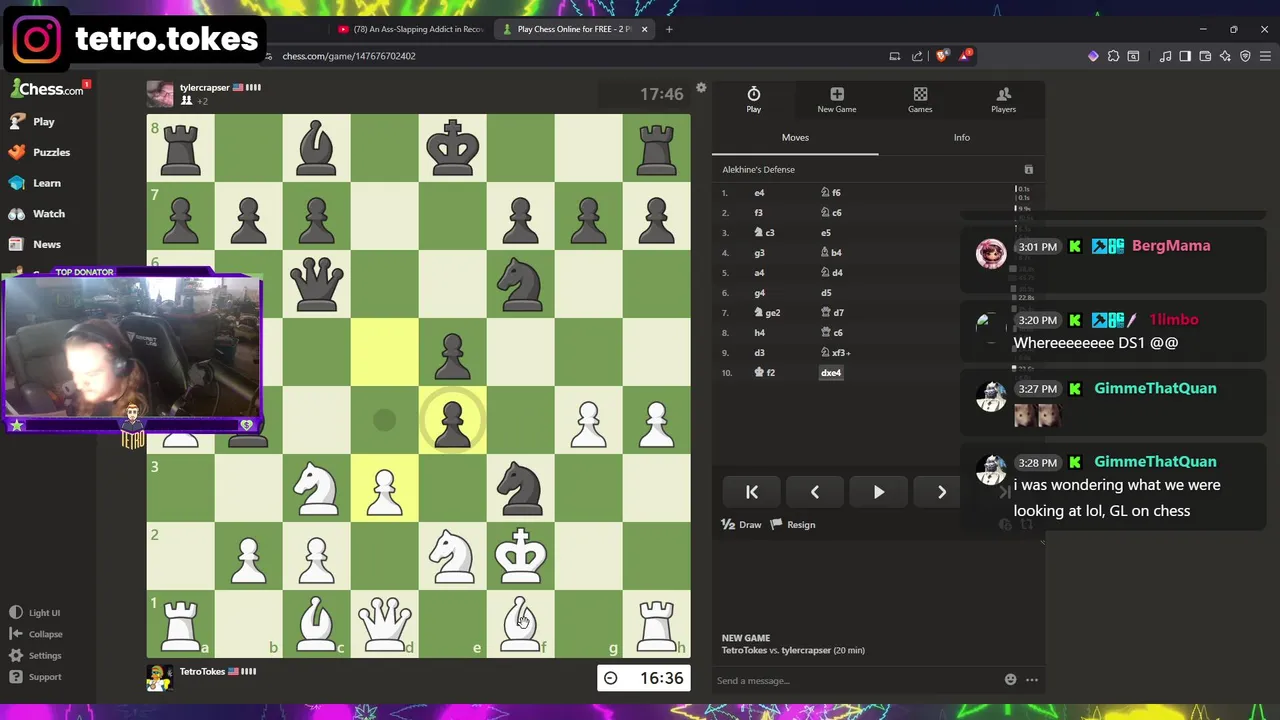This screenshot has height=720, width=1280.
Task: Close the Play Chess Online tab
Action: click(644, 29)
